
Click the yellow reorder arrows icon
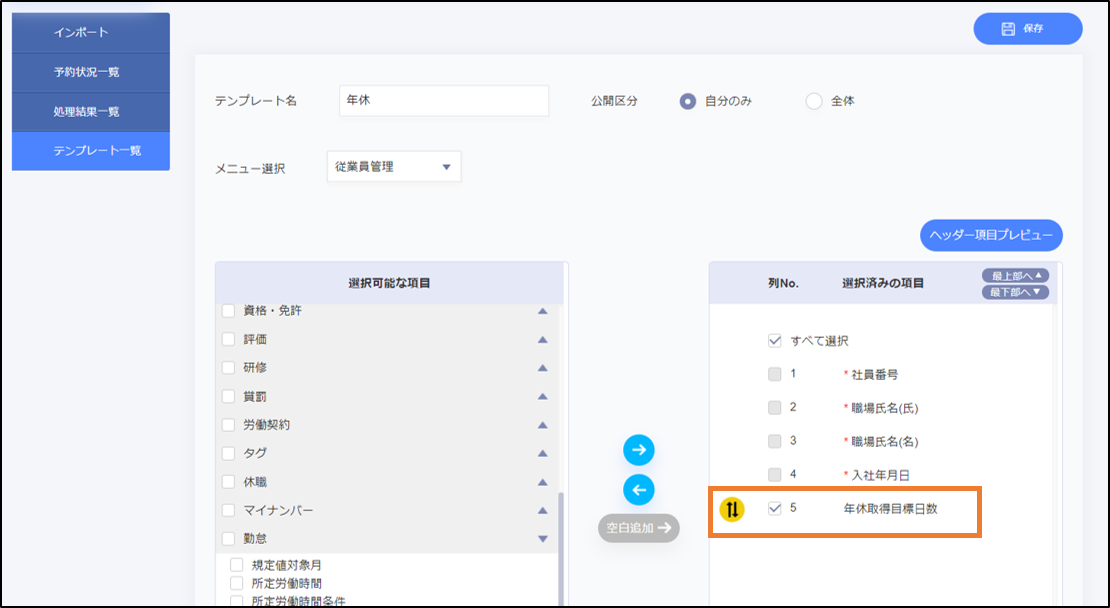(732, 510)
